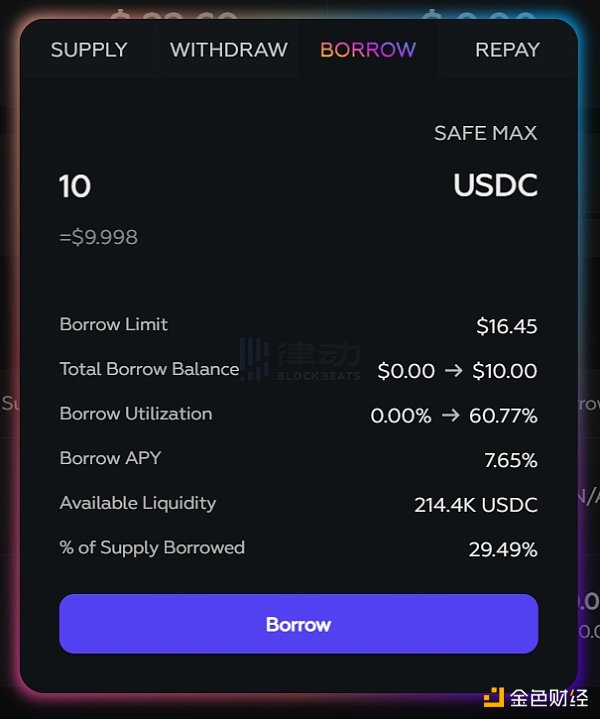Click the arrow in Total Borrow Balance row
The image size is (600, 719).
(453, 371)
